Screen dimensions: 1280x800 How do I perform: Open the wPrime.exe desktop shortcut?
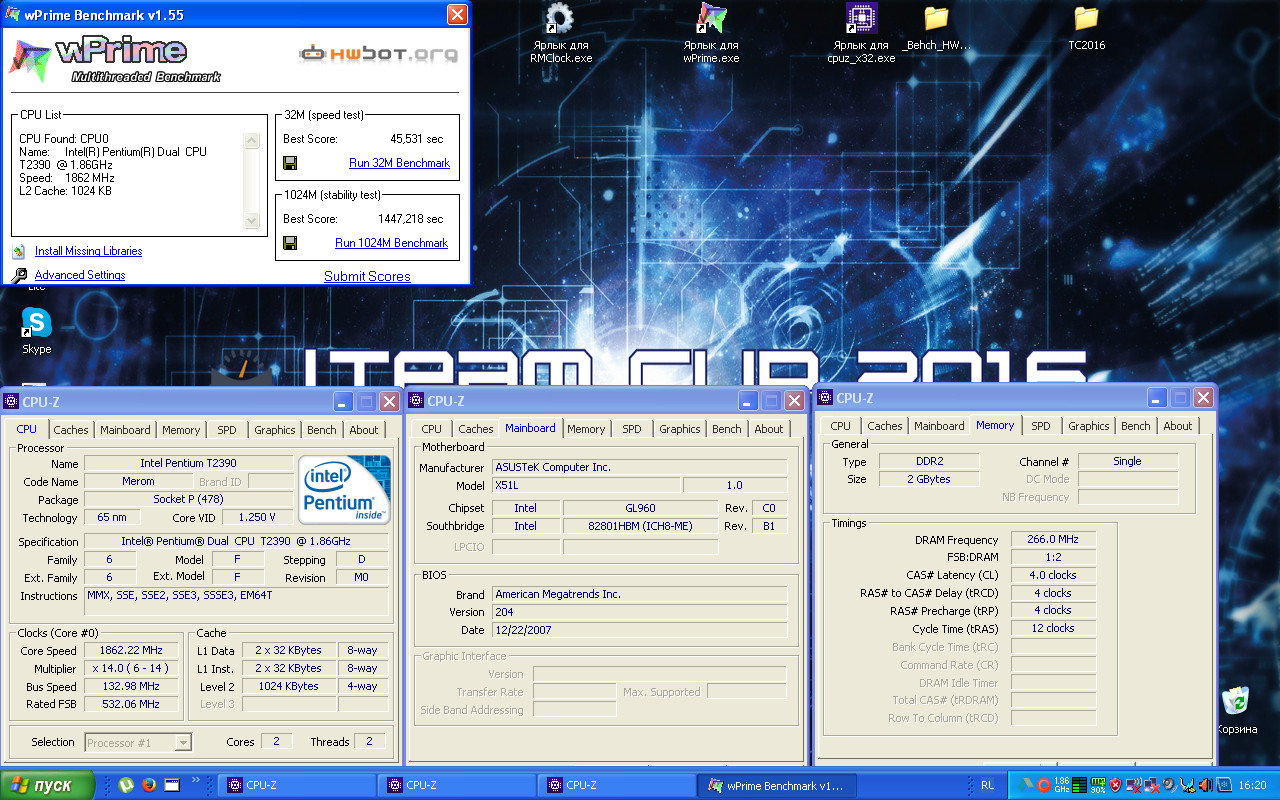[x=711, y=35]
